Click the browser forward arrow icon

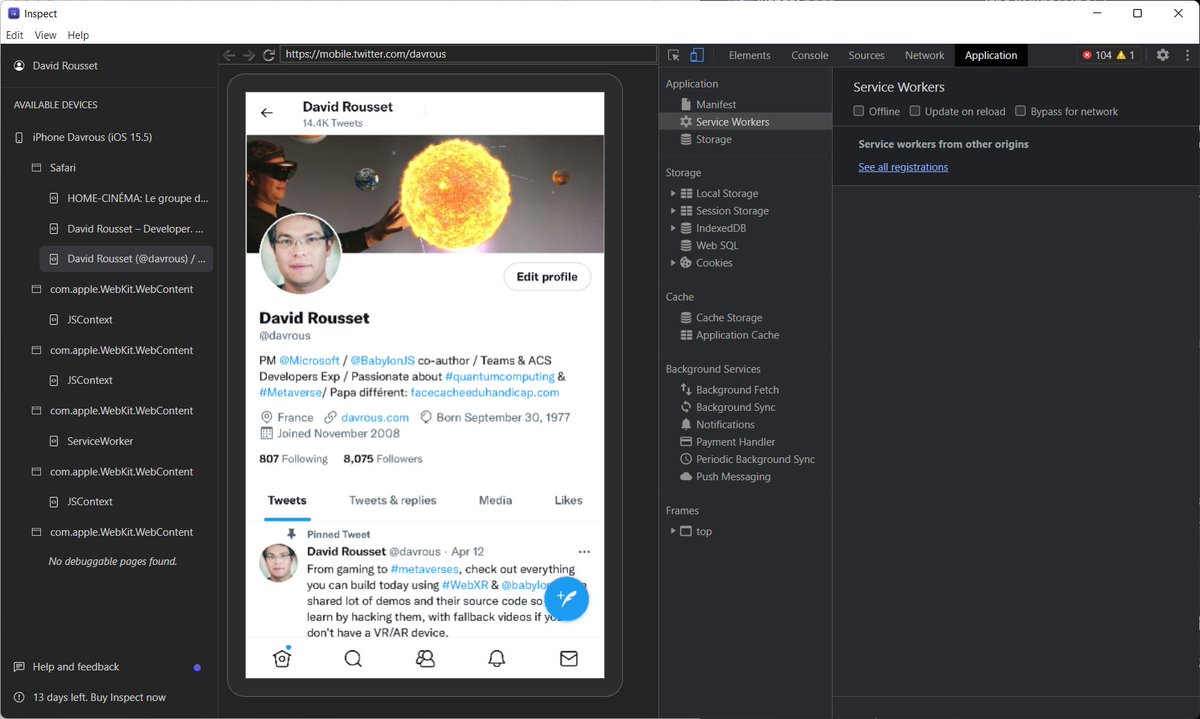pyautogui.click(x=249, y=55)
